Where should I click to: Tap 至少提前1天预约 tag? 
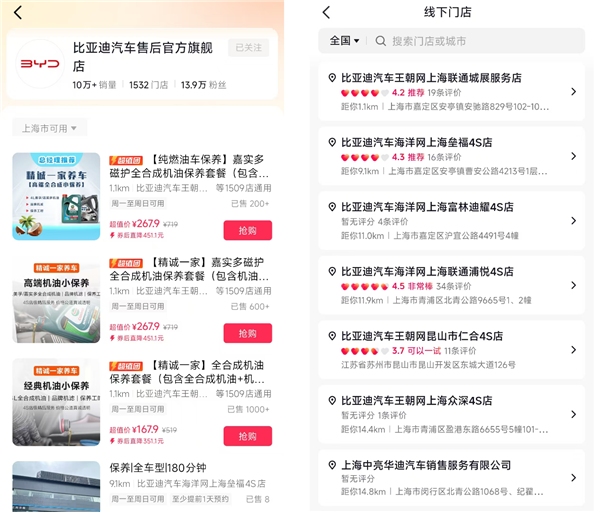[200, 499]
